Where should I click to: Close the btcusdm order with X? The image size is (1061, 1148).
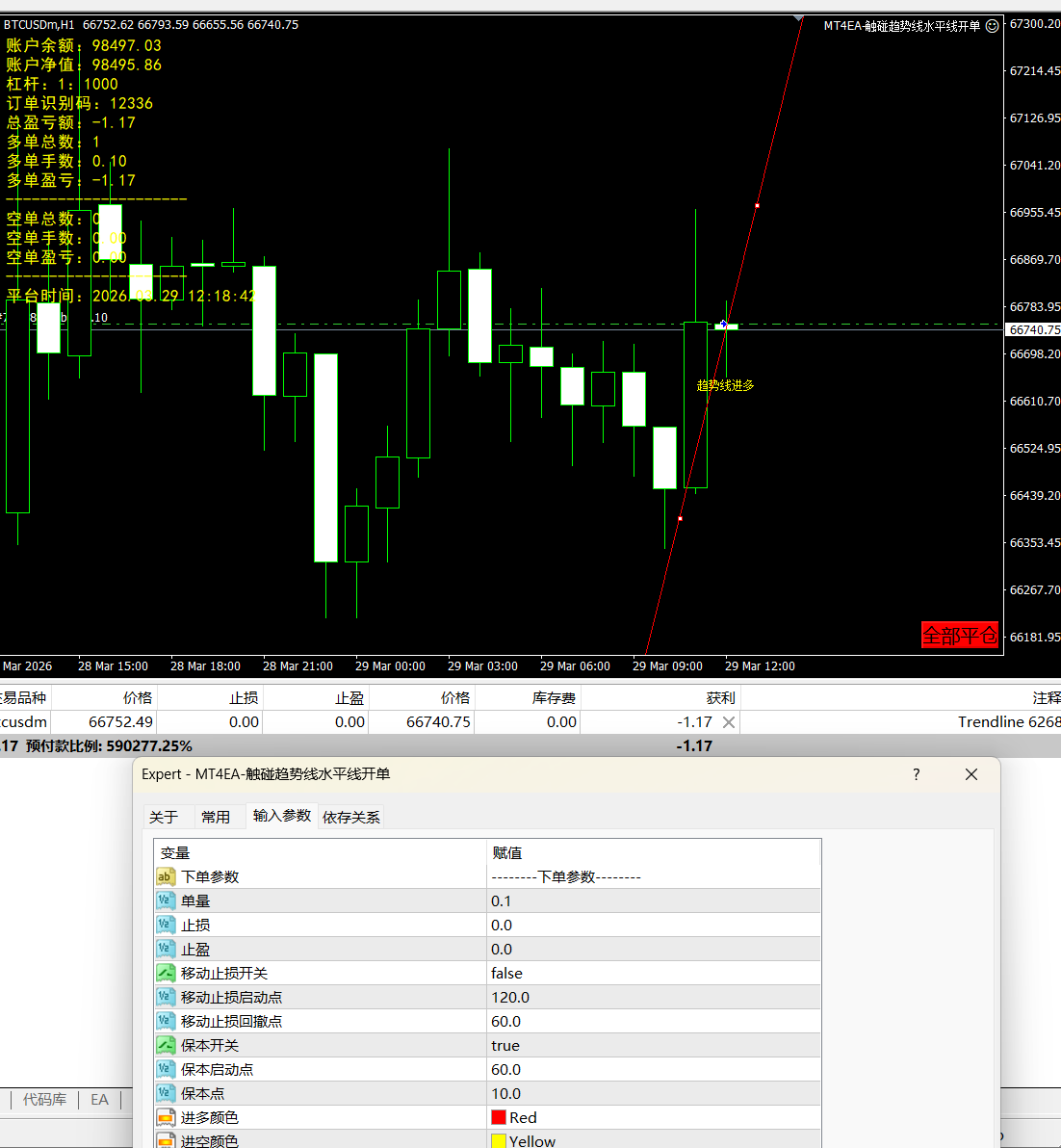point(729,722)
